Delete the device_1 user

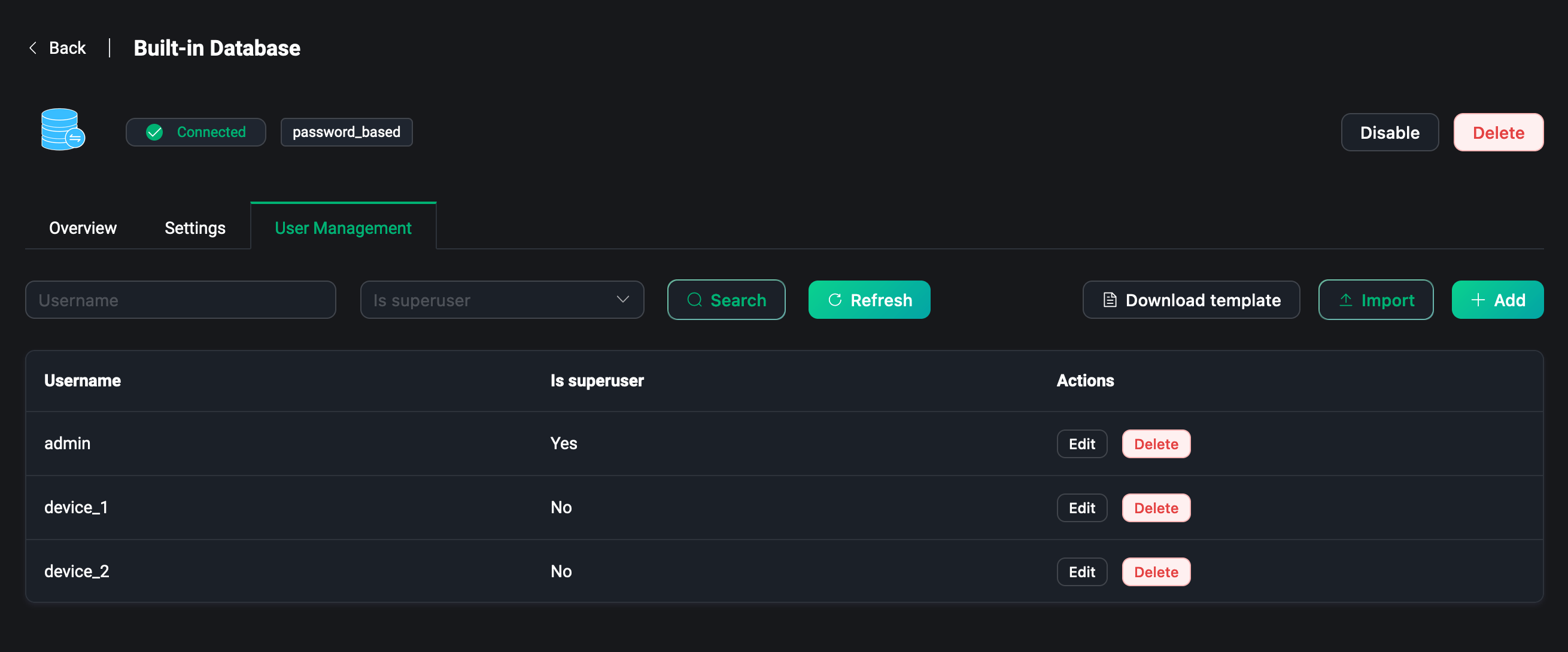tap(1155, 508)
